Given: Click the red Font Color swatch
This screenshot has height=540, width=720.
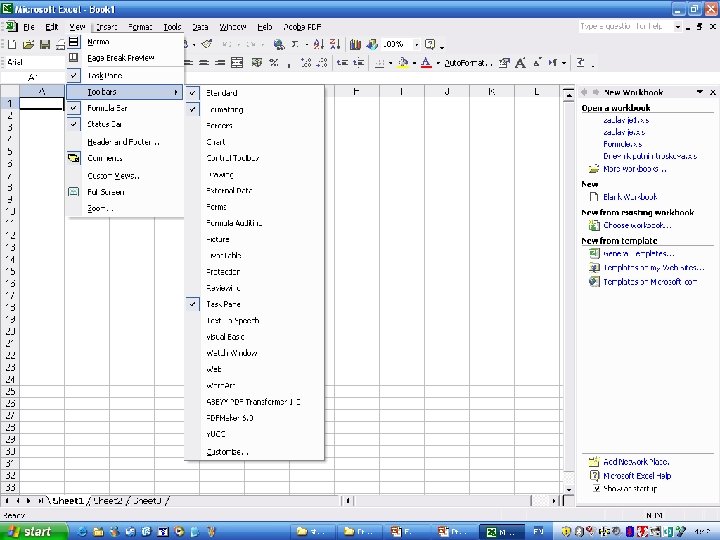Looking at the screenshot, I should click(427, 63).
